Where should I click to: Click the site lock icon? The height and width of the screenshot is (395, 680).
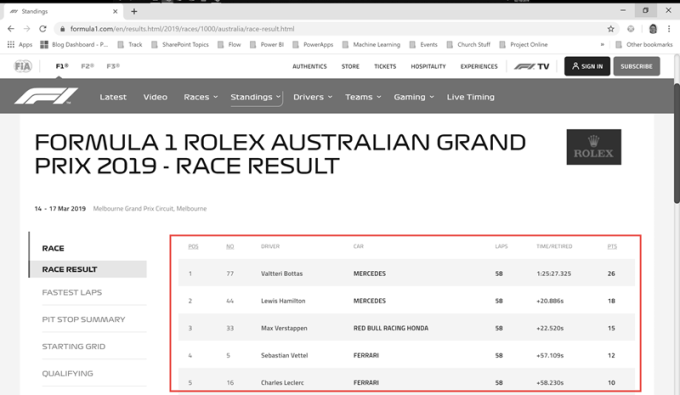pos(62,29)
